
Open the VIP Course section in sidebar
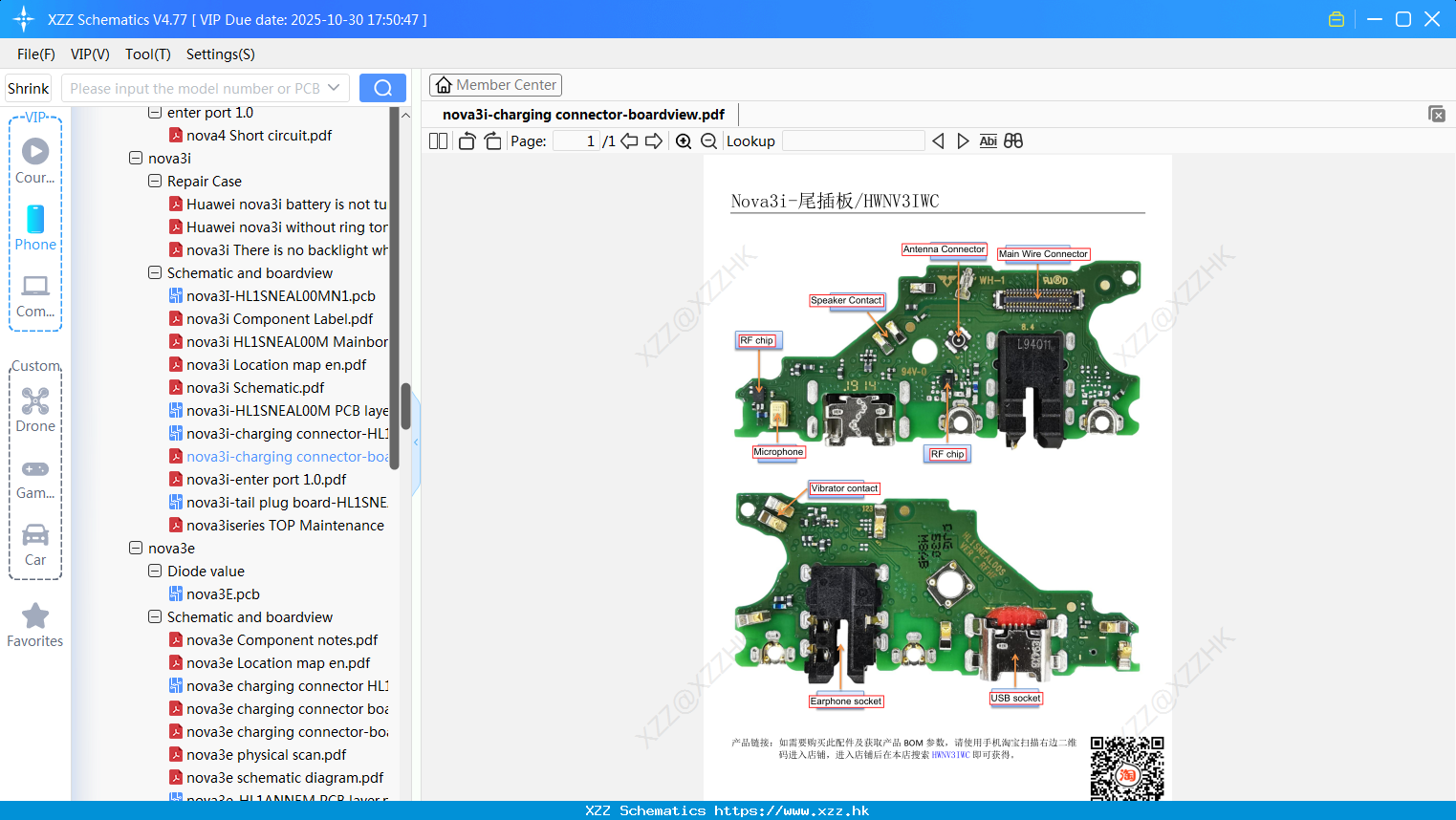tap(35, 162)
